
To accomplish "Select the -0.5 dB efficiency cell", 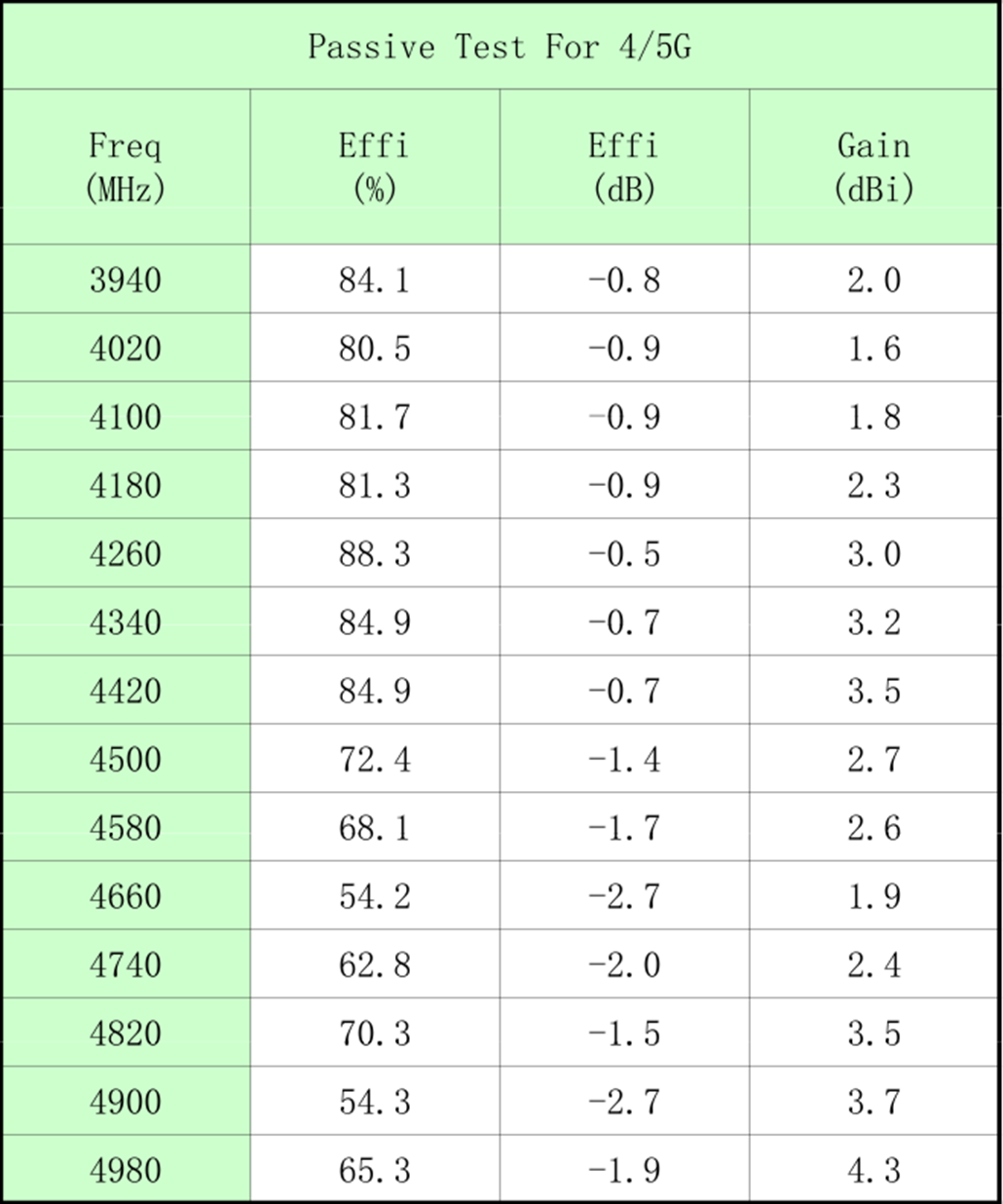I will (x=624, y=553).
